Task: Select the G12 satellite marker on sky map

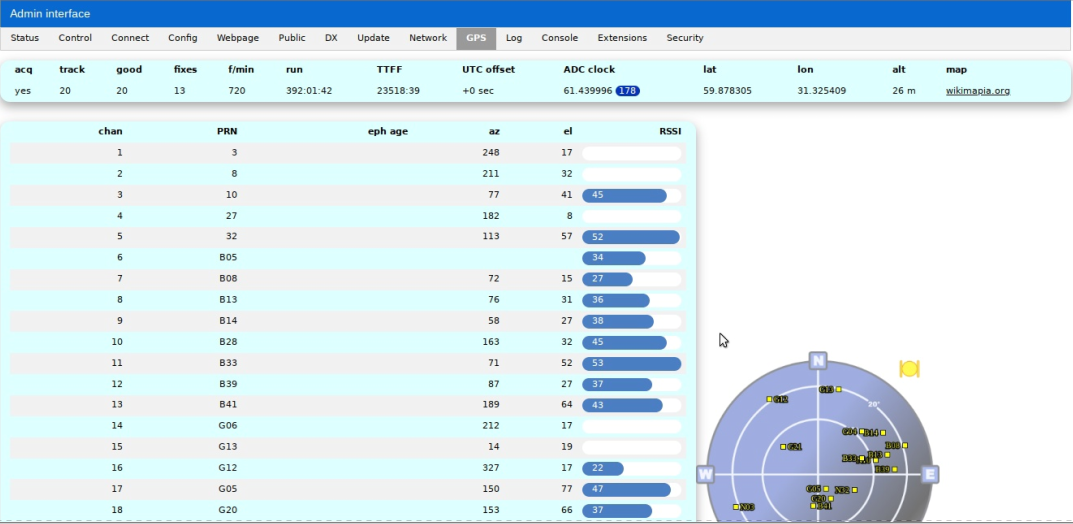Action: [770, 399]
